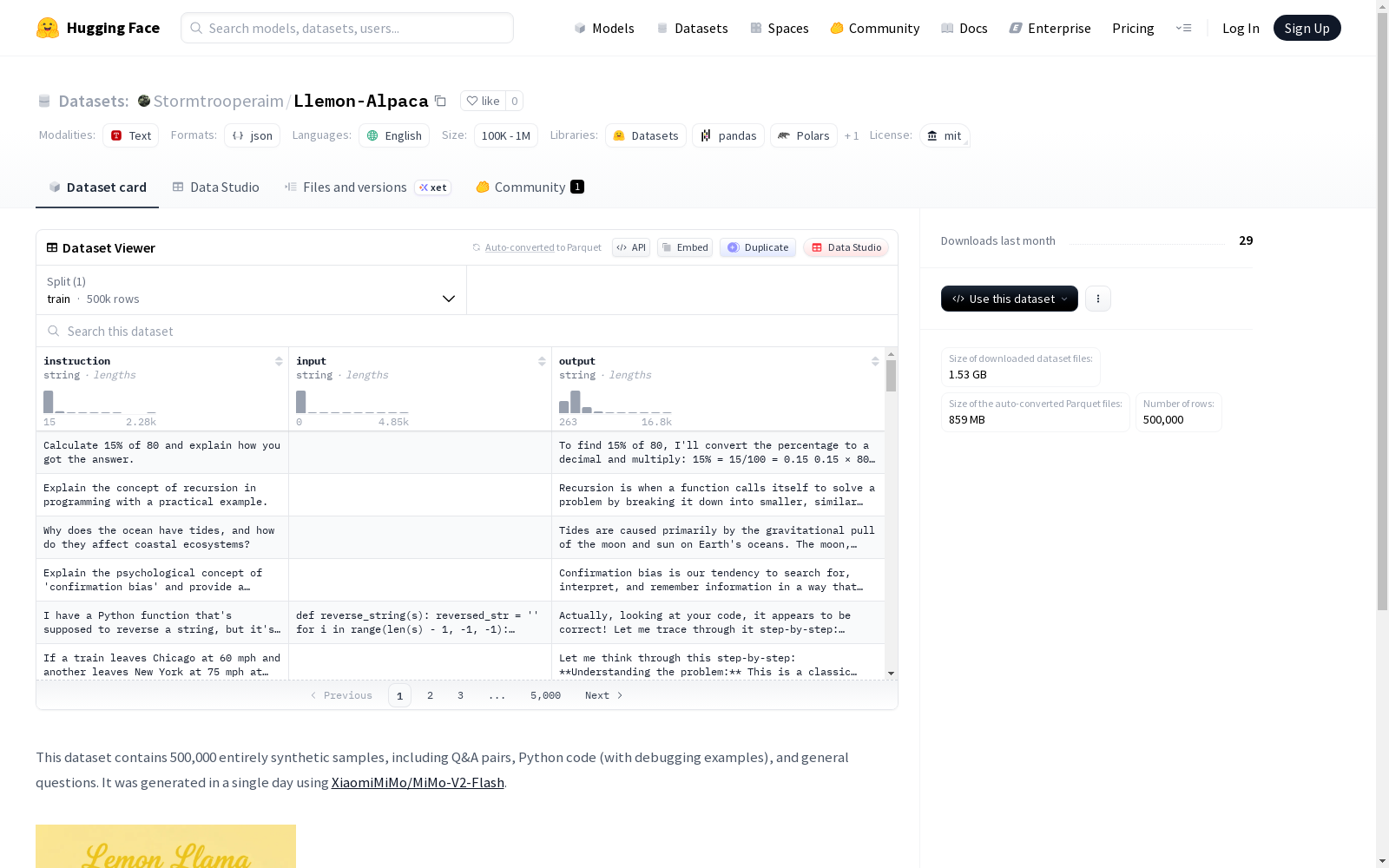
Task: Click the Hugging Face logo icon
Action: tap(48, 28)
